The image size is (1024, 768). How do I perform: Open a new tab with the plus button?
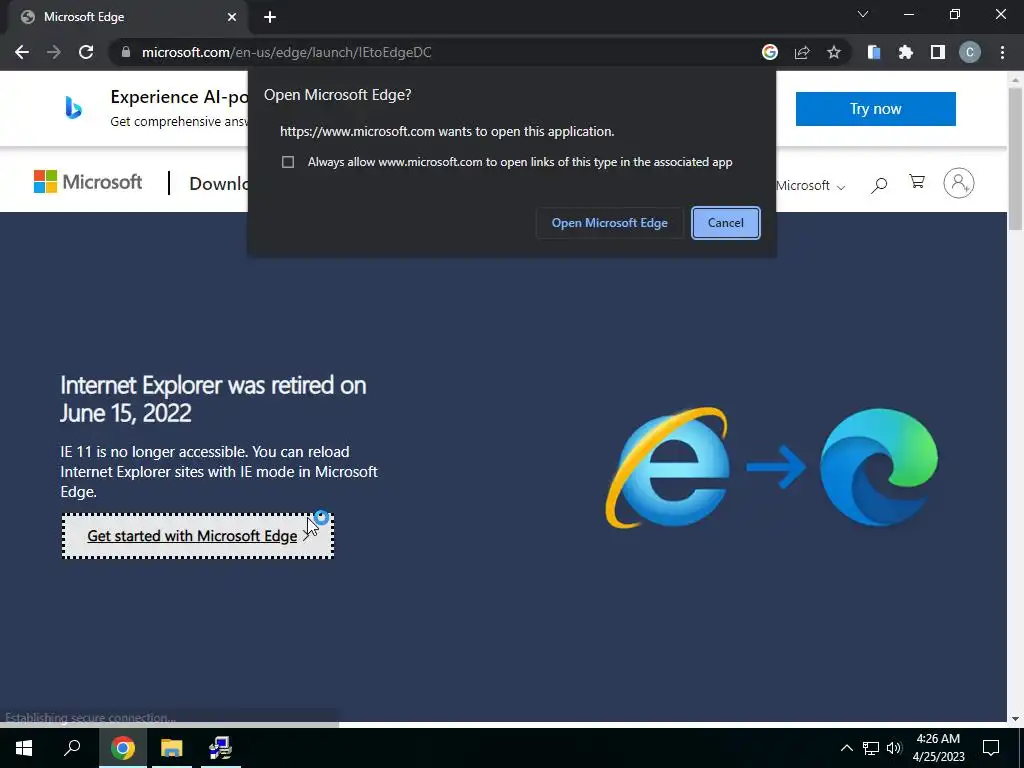tap(270, 17)
